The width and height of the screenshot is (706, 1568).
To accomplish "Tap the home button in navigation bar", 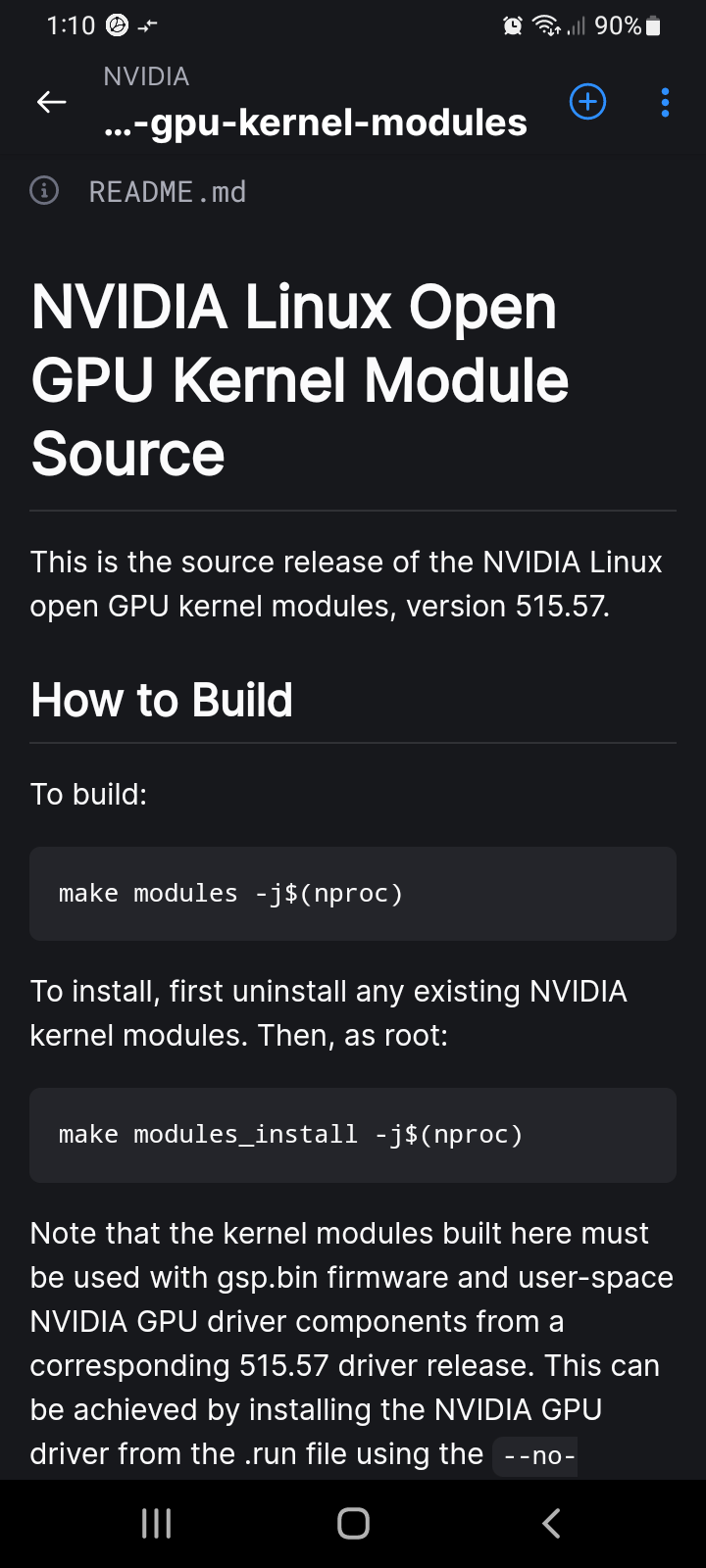I will pyautogui.click(x=352, y=1523).
